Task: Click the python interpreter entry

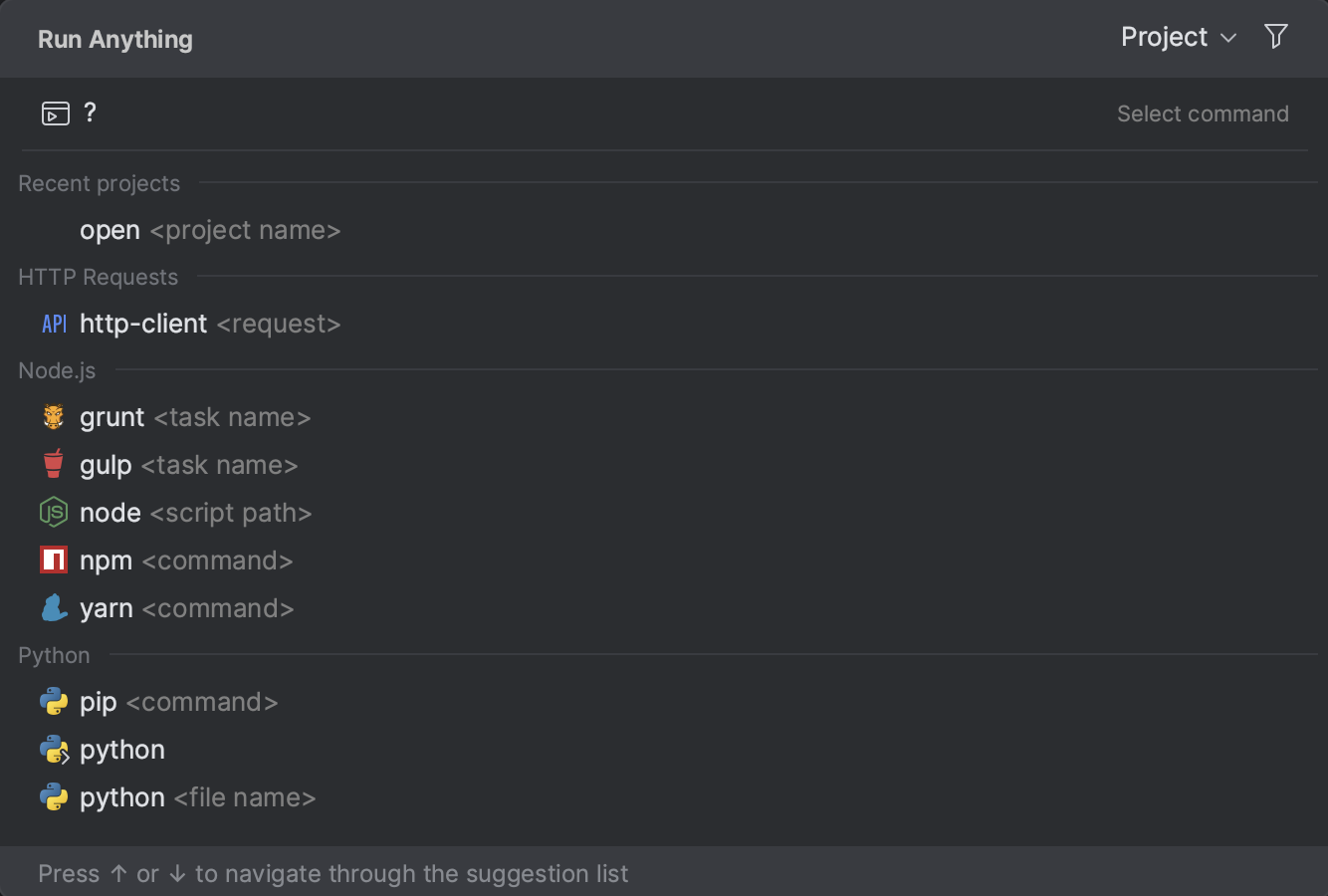Action: click(x=121, y=749)
